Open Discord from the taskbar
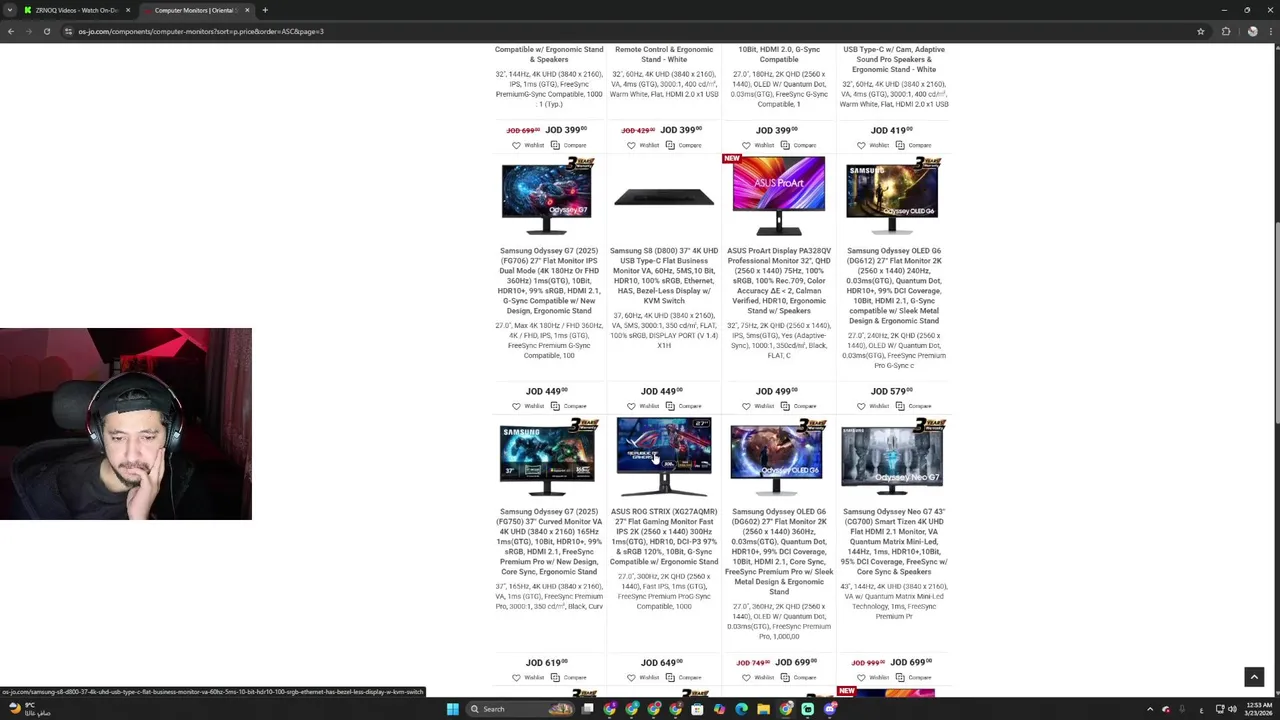Image resolution: width=1280 pixels, height=720 pixels. pos(830,709)
